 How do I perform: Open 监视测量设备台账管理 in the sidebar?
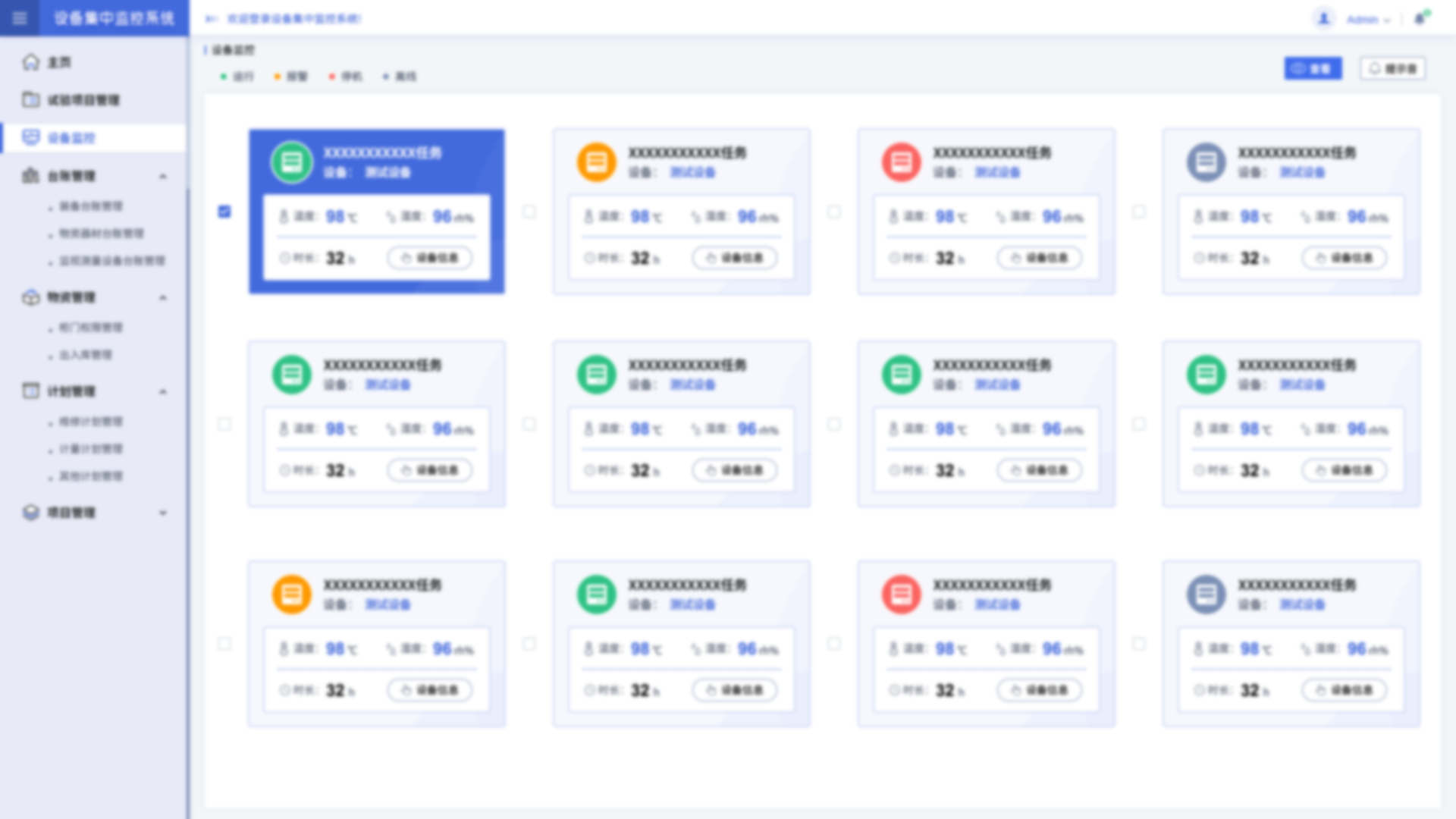point(112,261)
